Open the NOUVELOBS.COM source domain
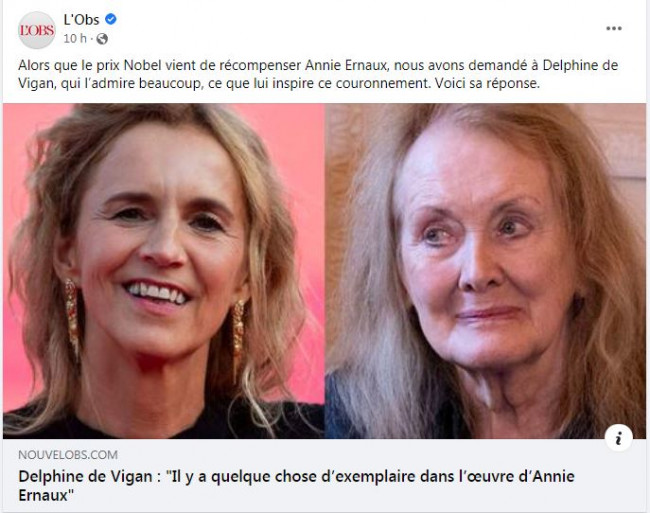Image resolution: width=650 pixels, height=513 pixels. (68, 455)
